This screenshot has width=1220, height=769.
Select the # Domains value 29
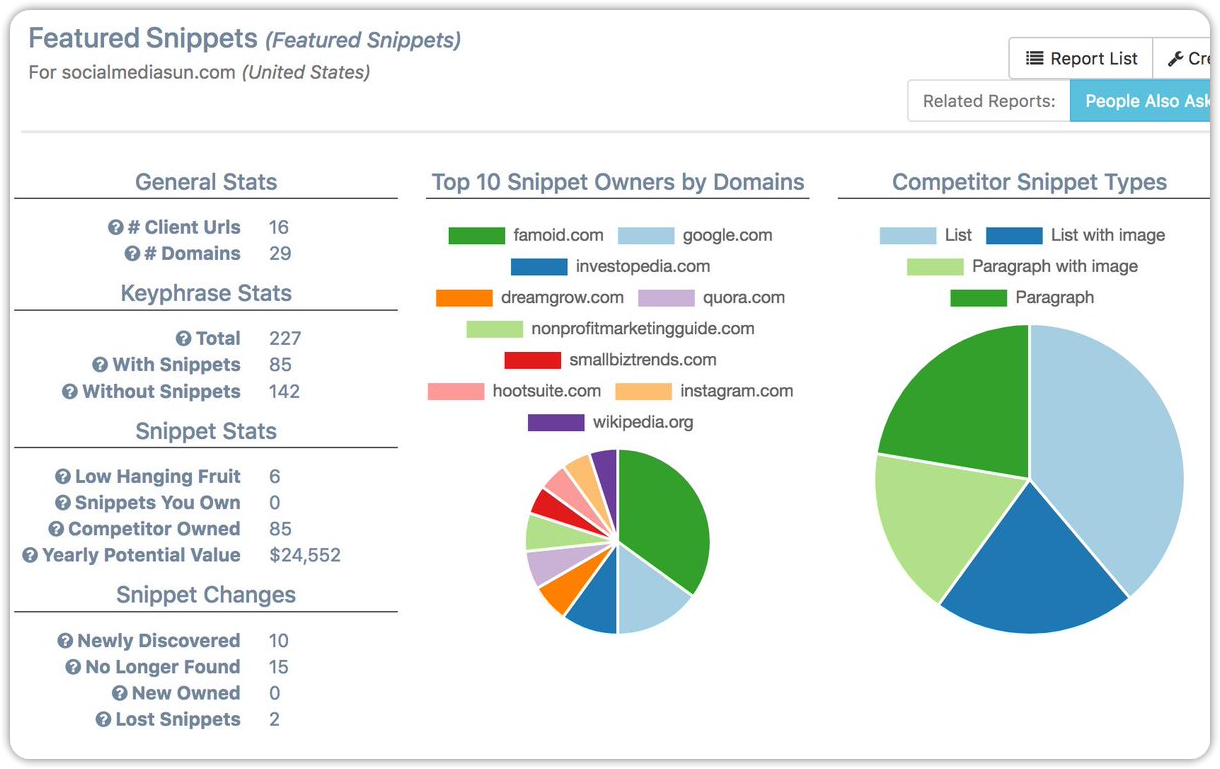280,254
